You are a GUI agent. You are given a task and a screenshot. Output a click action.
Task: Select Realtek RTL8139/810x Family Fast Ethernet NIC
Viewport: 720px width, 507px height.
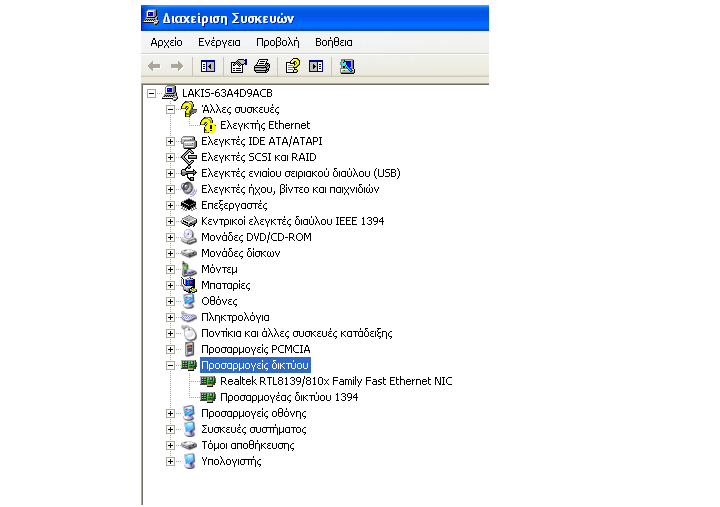point(336,382)
